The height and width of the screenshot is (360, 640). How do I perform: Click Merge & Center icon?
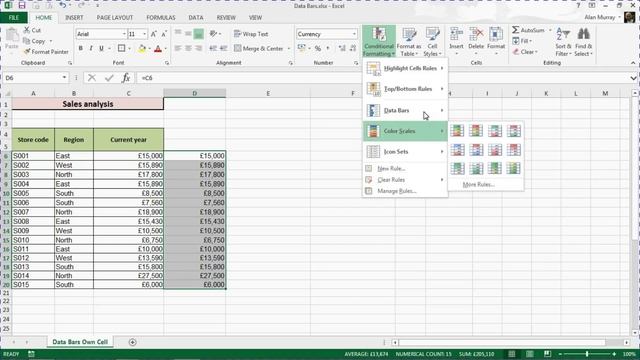238,49
